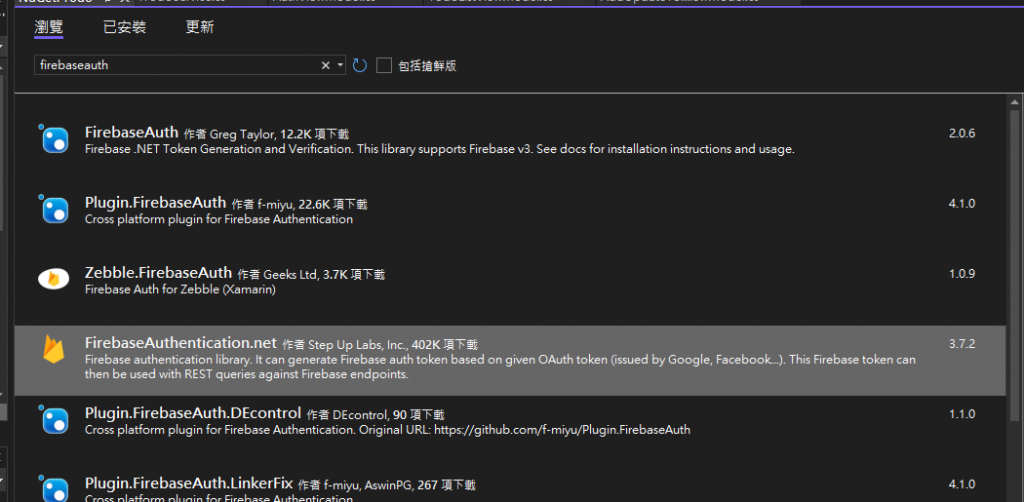
Task: Click the FirebaseAuth package icon
Action: click(x=54, y=139)
